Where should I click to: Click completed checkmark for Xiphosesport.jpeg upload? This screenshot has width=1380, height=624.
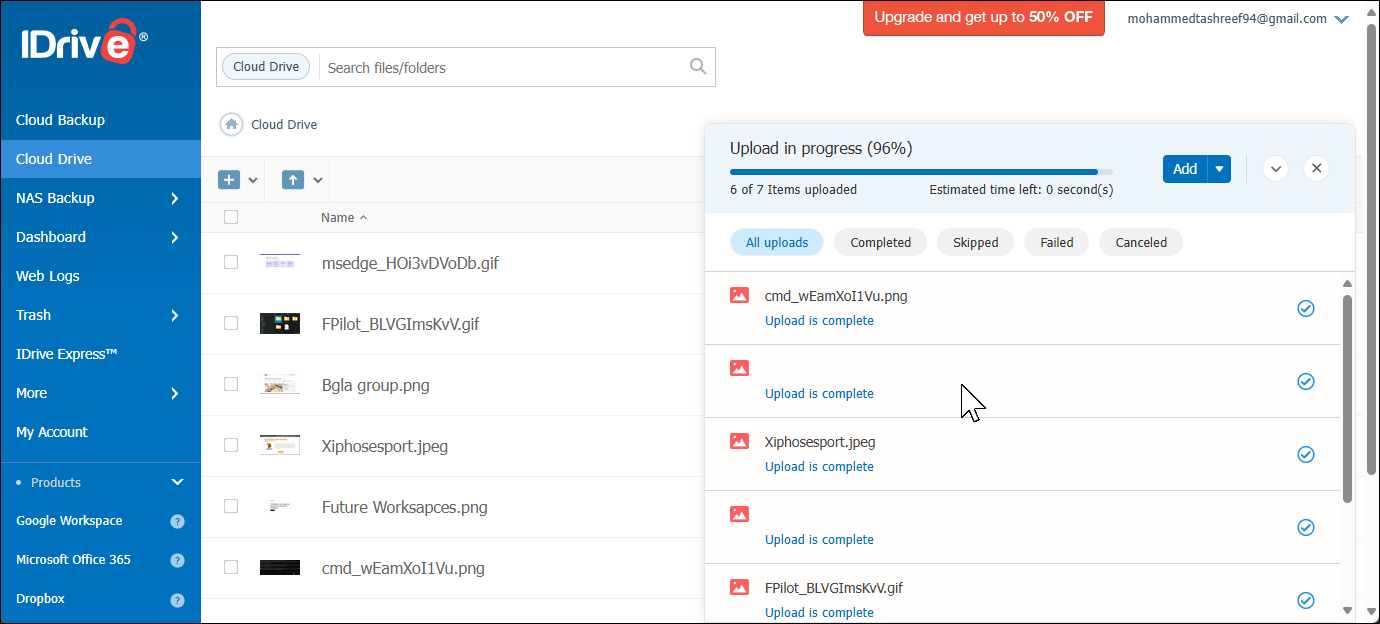1305,454
